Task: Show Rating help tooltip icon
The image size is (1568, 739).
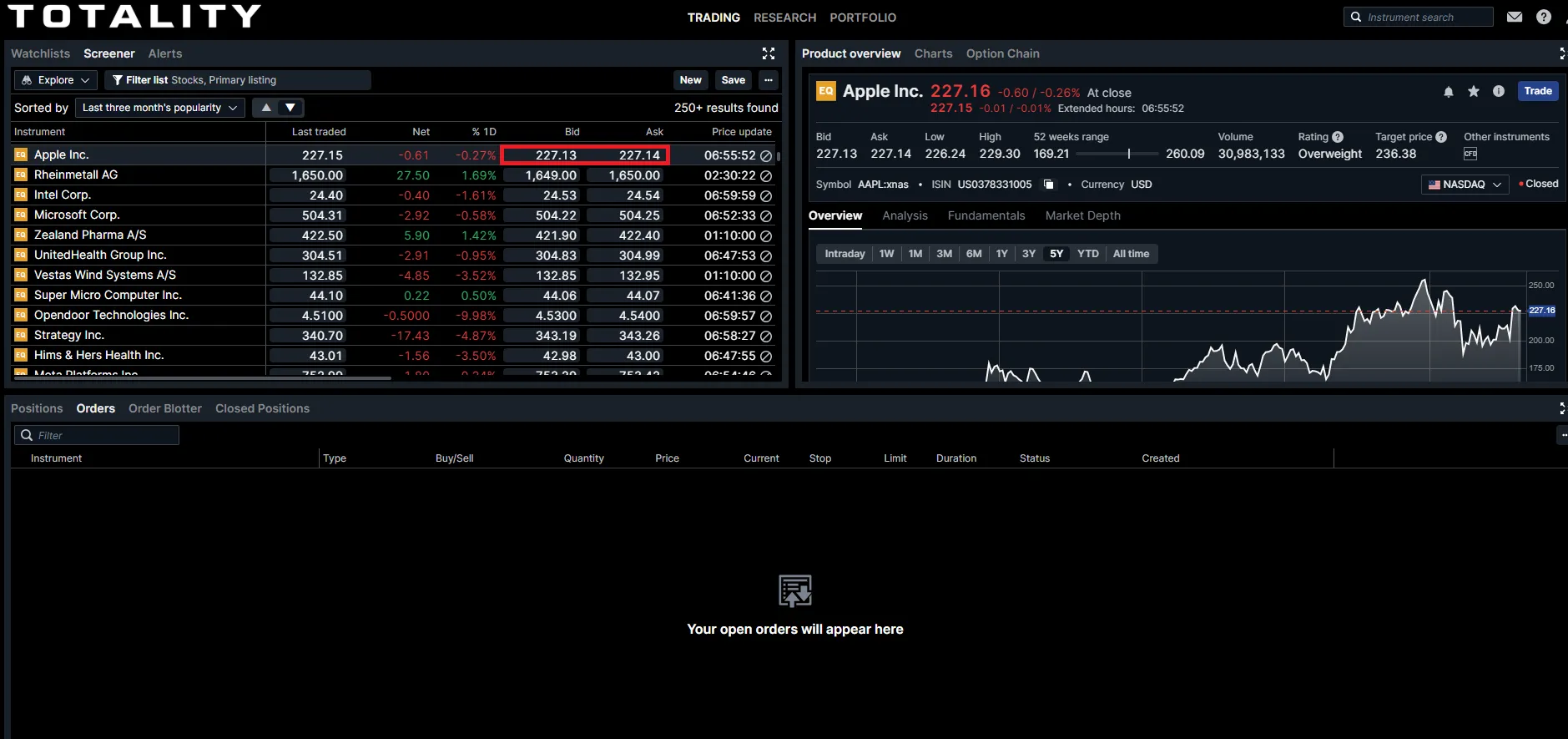Action: [1338, 137]
